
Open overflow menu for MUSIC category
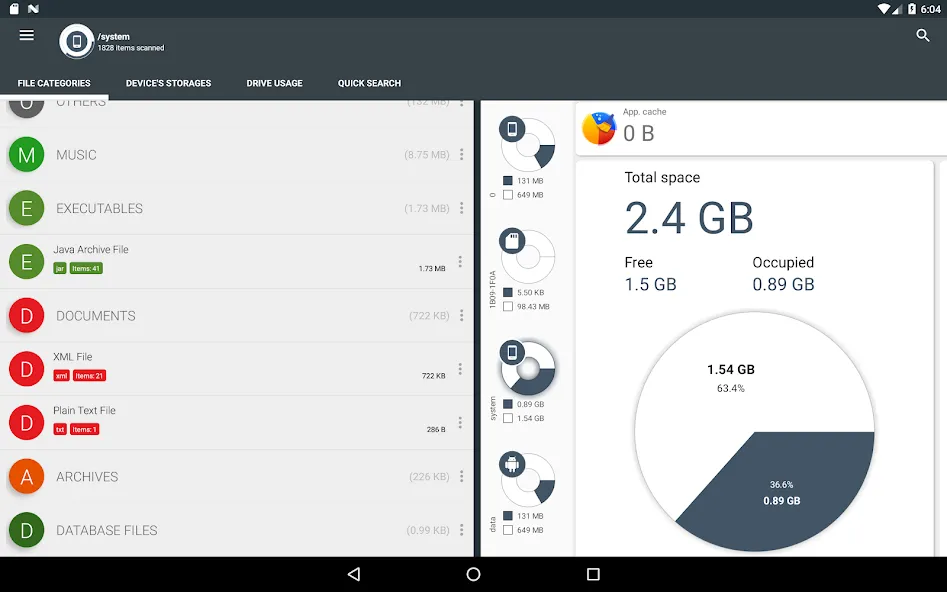coord(461,155)
